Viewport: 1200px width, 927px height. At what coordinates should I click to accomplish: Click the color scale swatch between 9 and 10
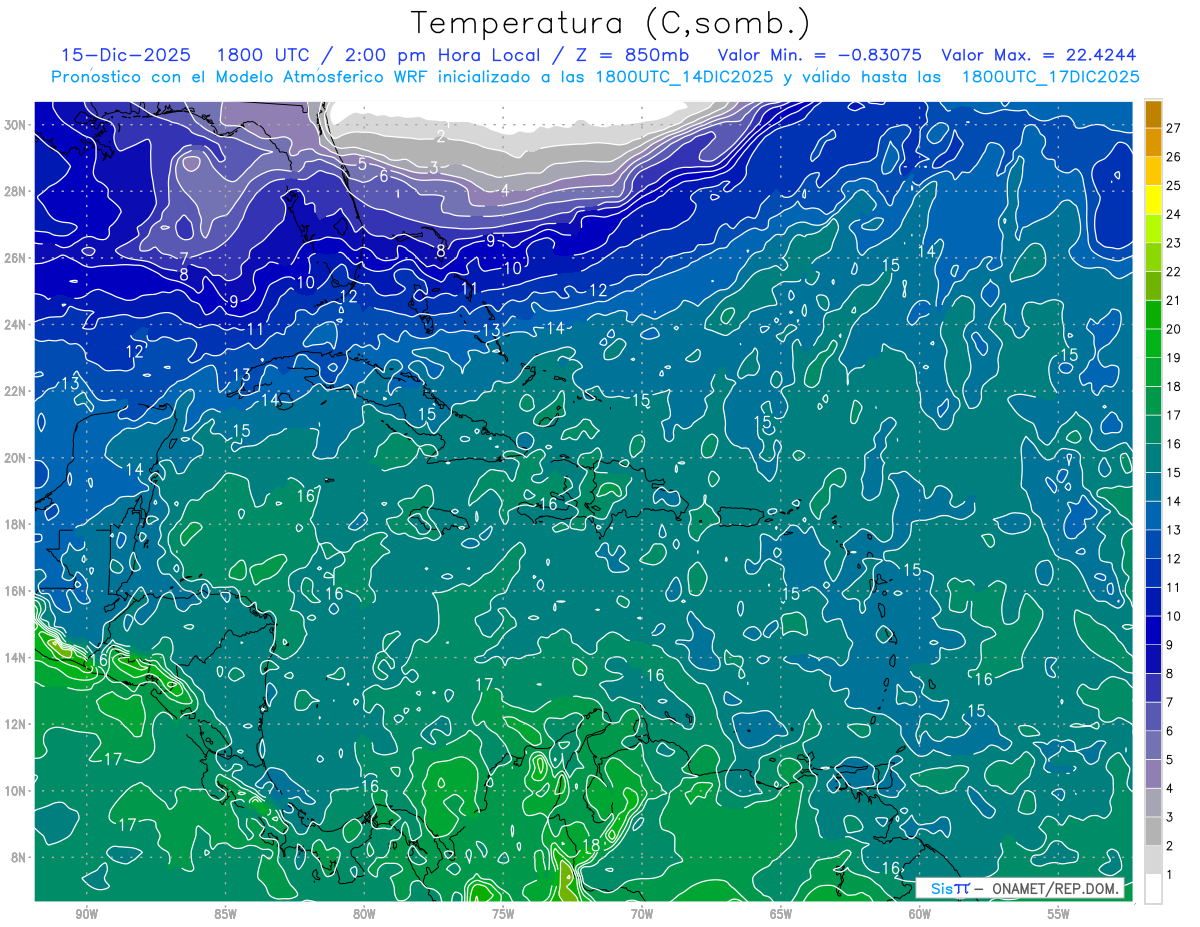coord(1153,630)
